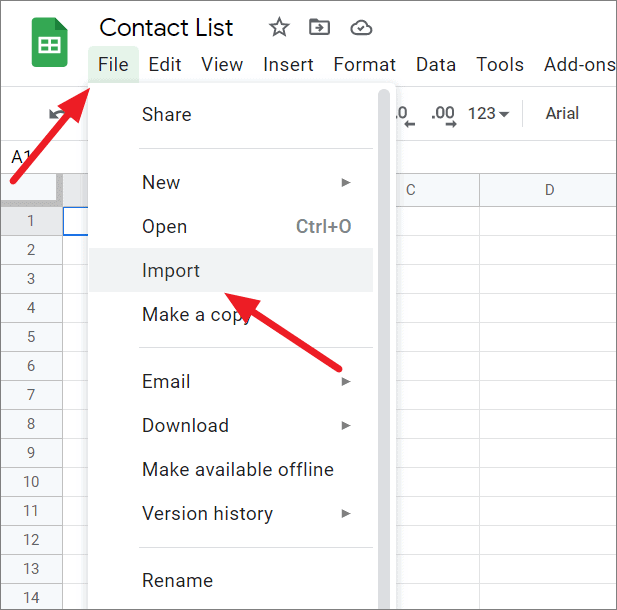Select Rename in the File menu
The width and height of the screenshot is (617, 610).
(177, 580)
